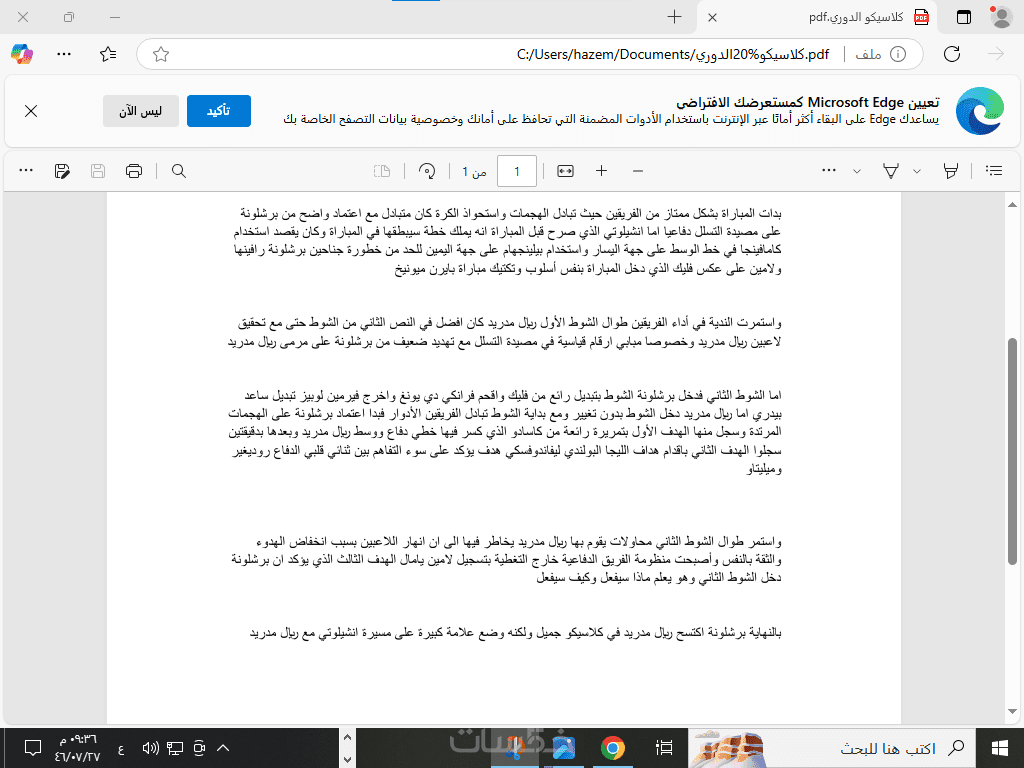Print the PDF document
This screenshot has height=768, width=1024.
pos(134,171)
